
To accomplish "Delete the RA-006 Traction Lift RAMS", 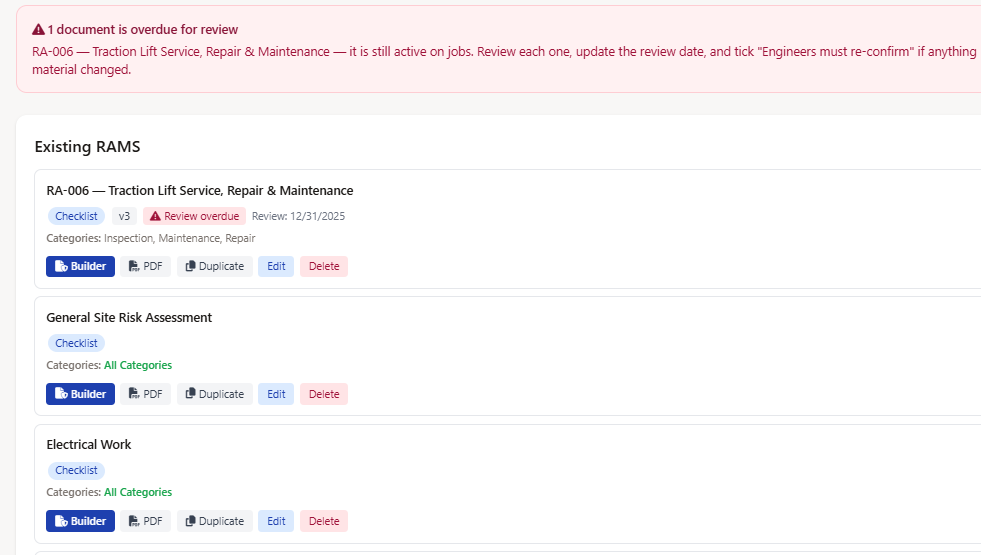I will pyautogui.click(x=324, y=267).
